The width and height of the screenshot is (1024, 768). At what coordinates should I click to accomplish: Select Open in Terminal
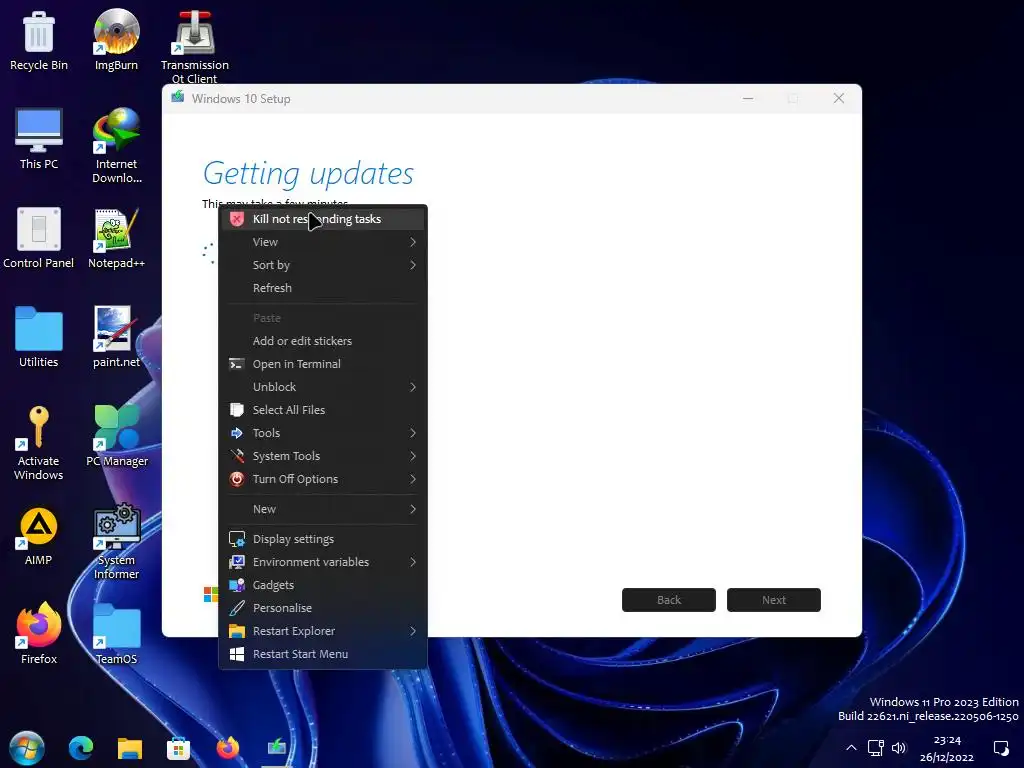pos(323,364)
